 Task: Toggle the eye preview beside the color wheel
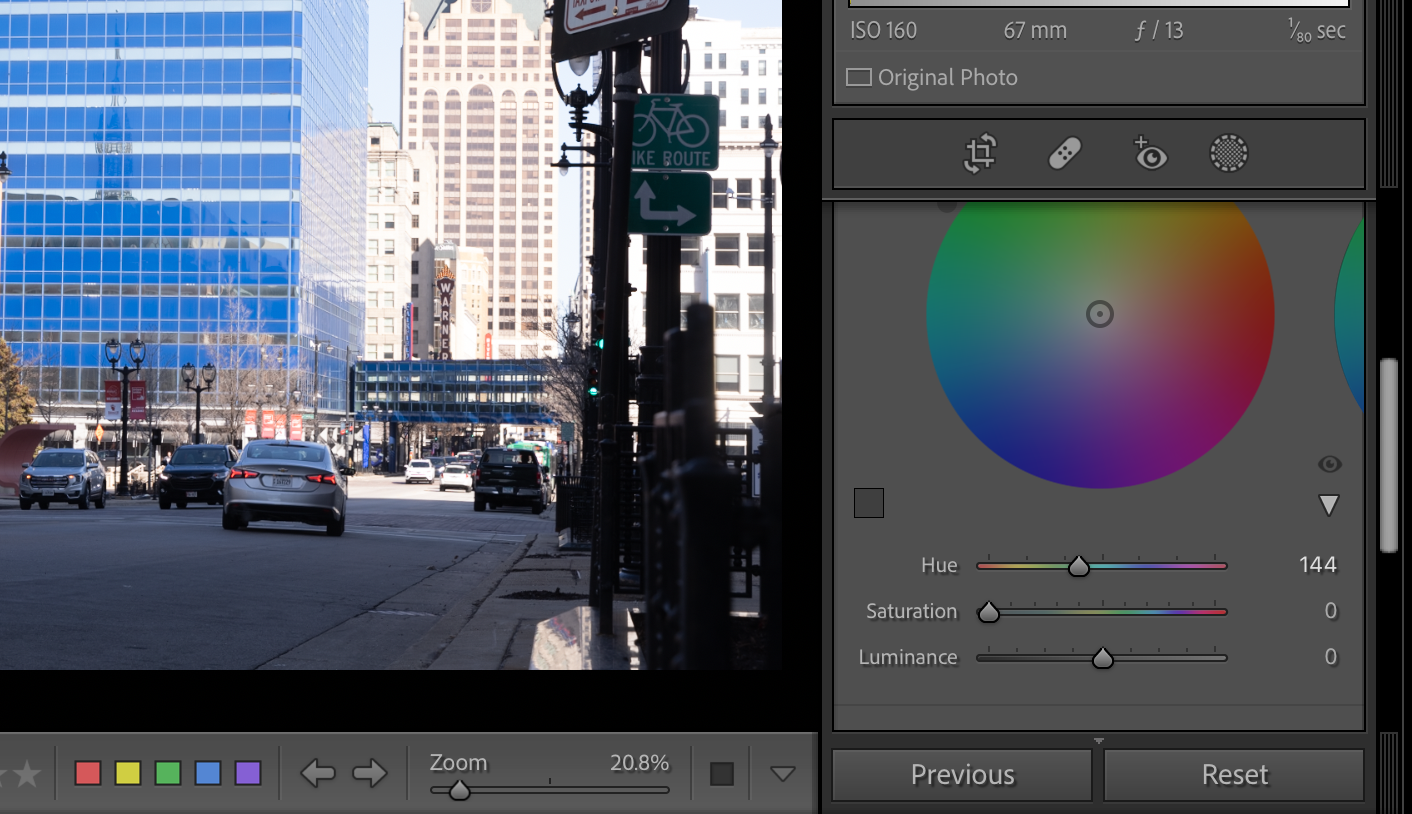coord(1329,463)
